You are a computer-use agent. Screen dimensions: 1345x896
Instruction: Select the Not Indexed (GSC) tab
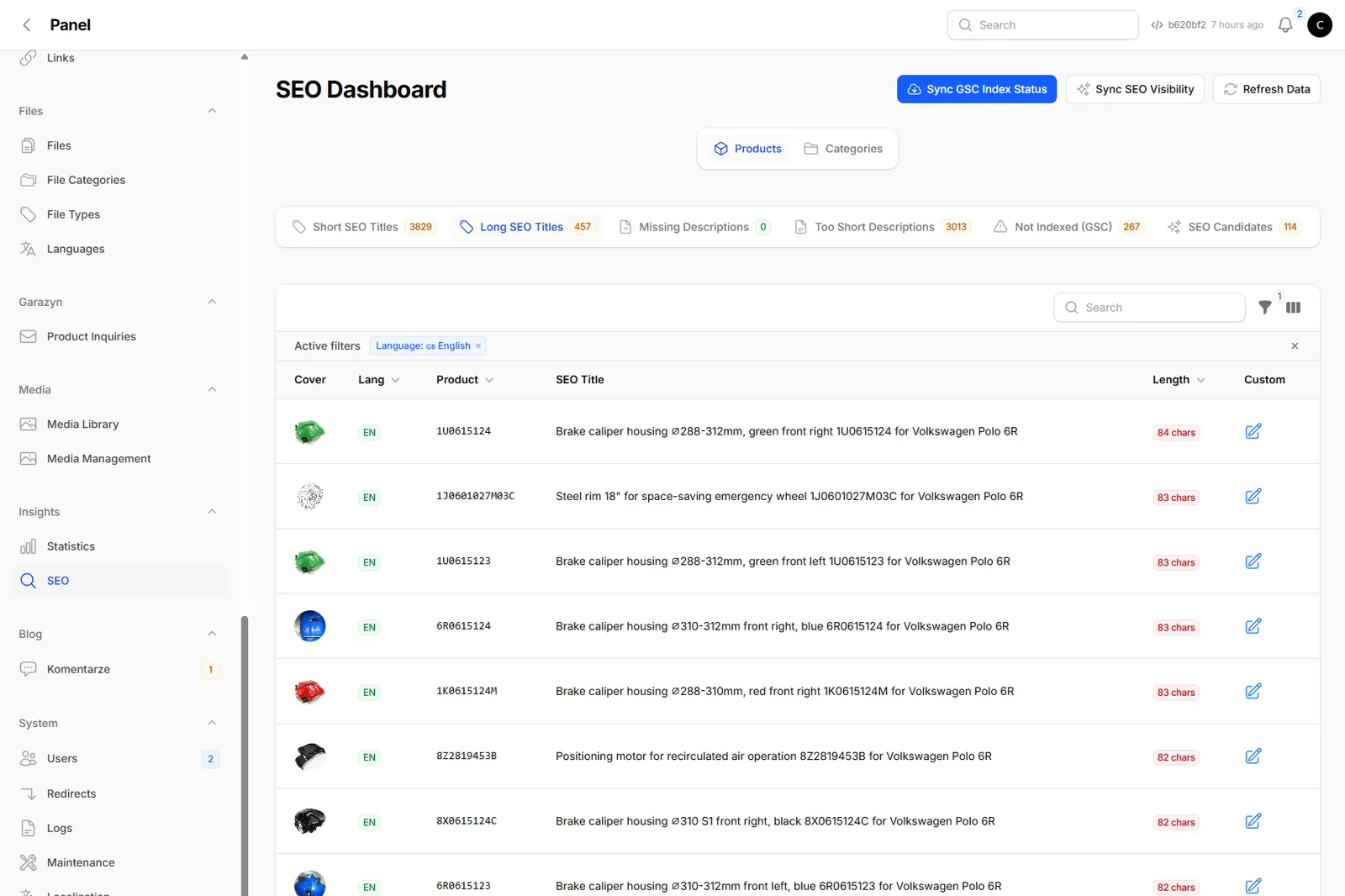(x=1068, y=227)
